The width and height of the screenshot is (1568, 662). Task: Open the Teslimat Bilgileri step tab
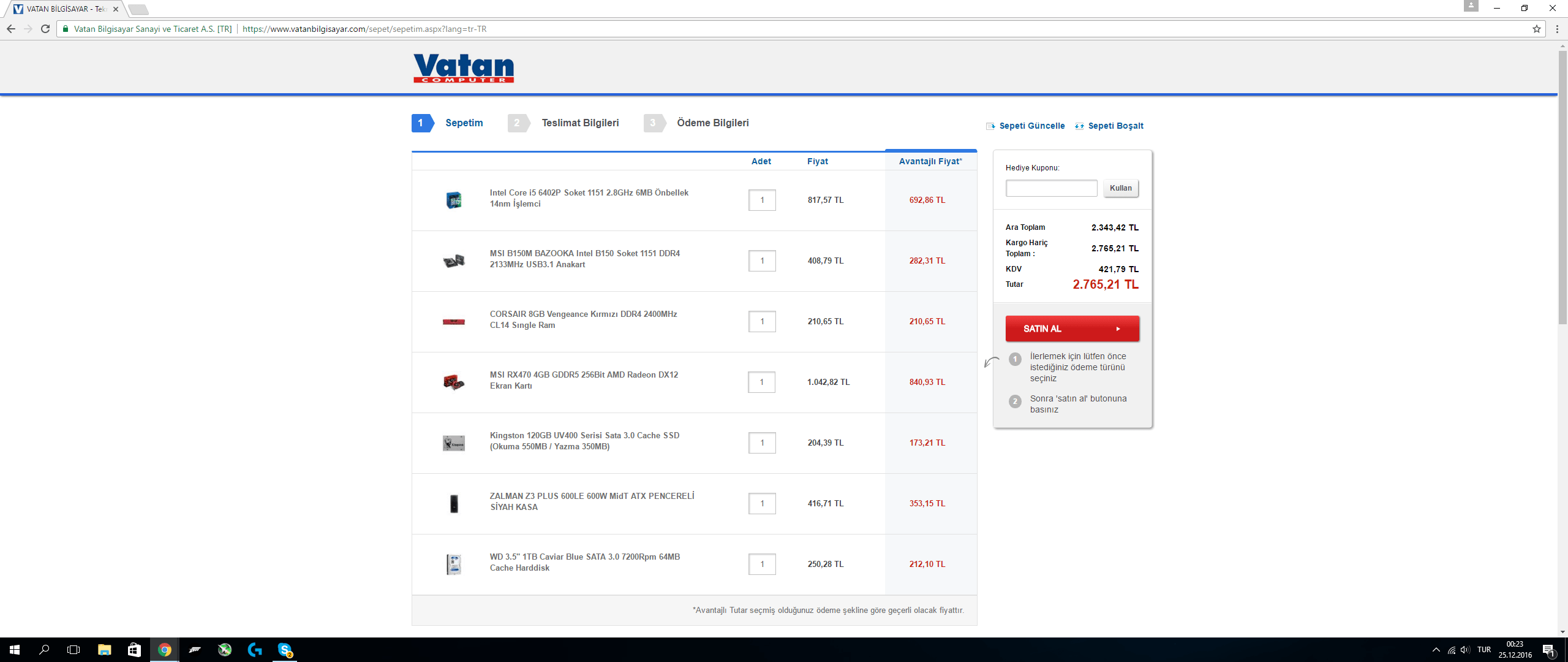[579, 123]
